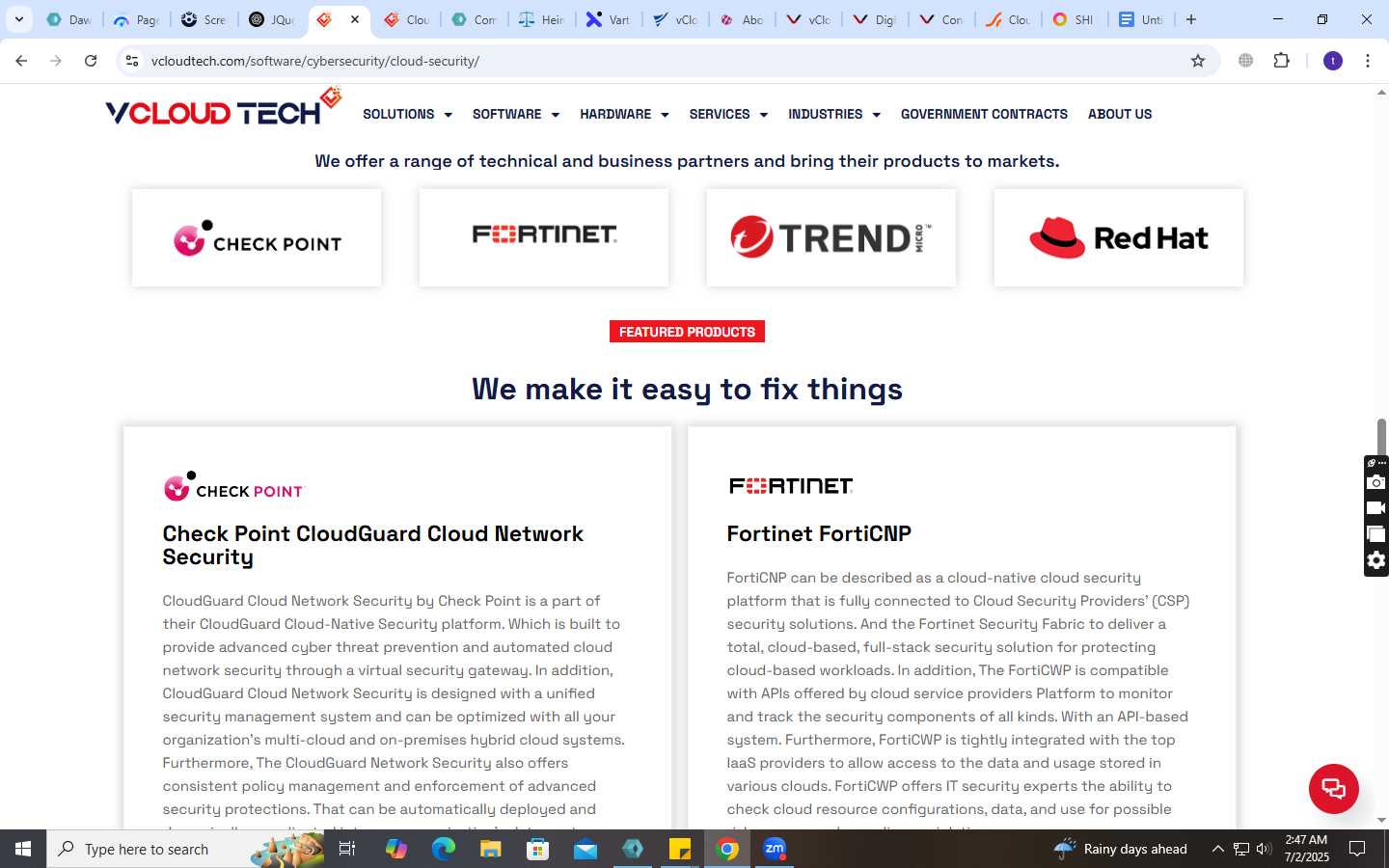Viewport: 1389px width, 868px height.
Task: Click the camera screenshot icon in side widget
Action: 1376,482
